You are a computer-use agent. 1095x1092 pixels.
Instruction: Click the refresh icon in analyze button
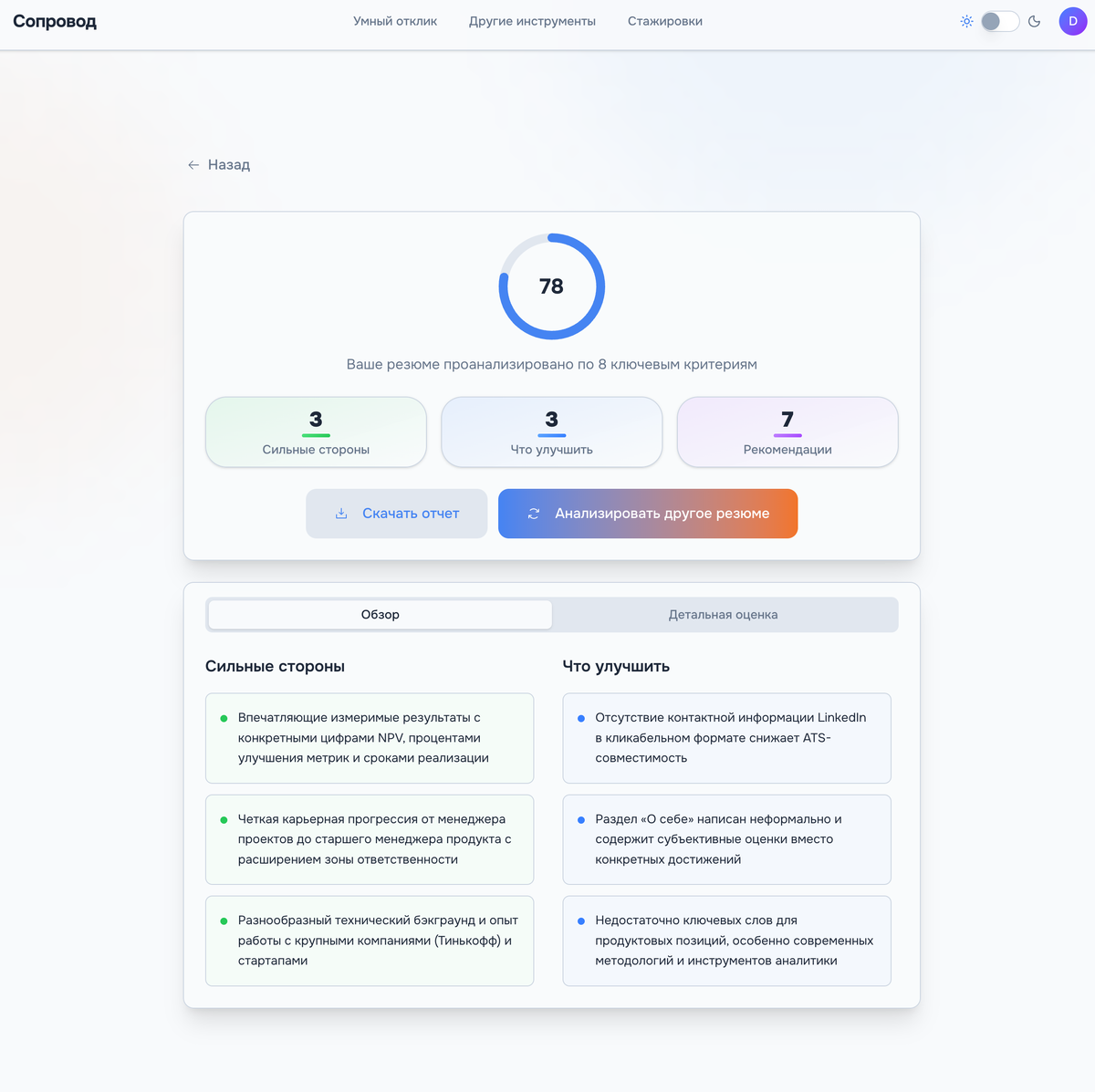pos(534,514)
